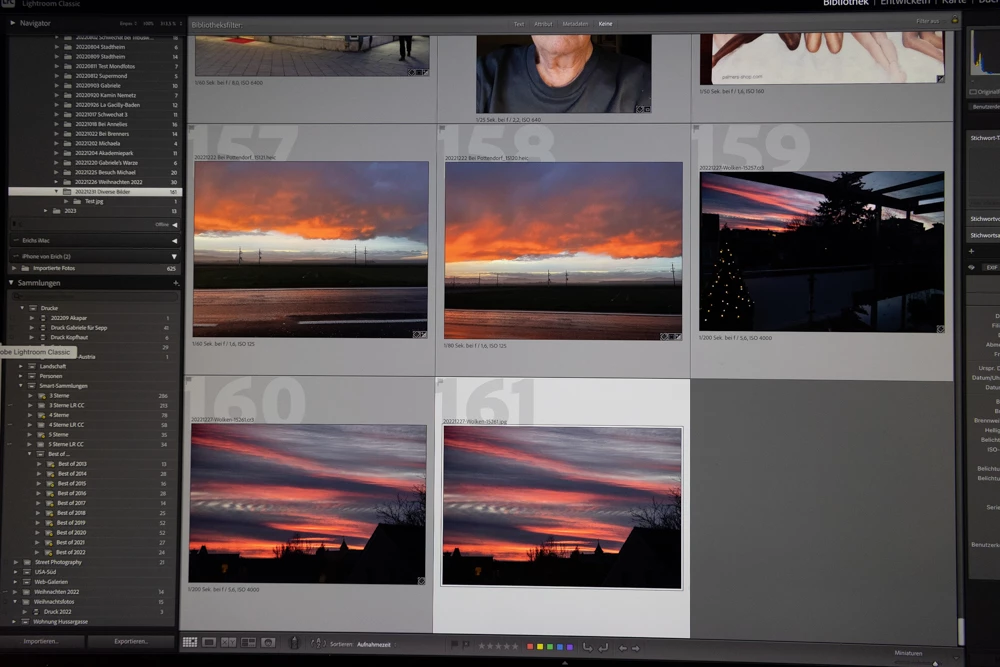Open the X|Y compare view

228,643
